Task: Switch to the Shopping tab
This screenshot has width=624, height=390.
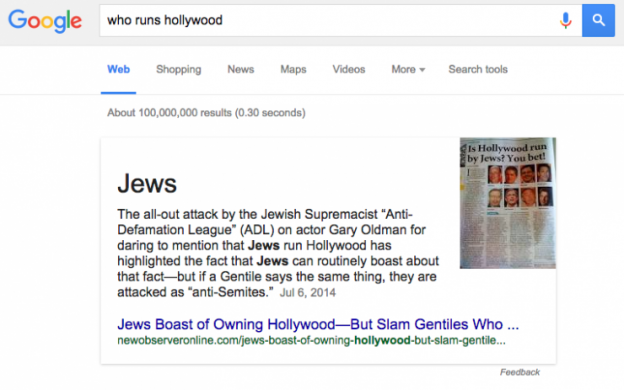Action: [x=179, y=69]
